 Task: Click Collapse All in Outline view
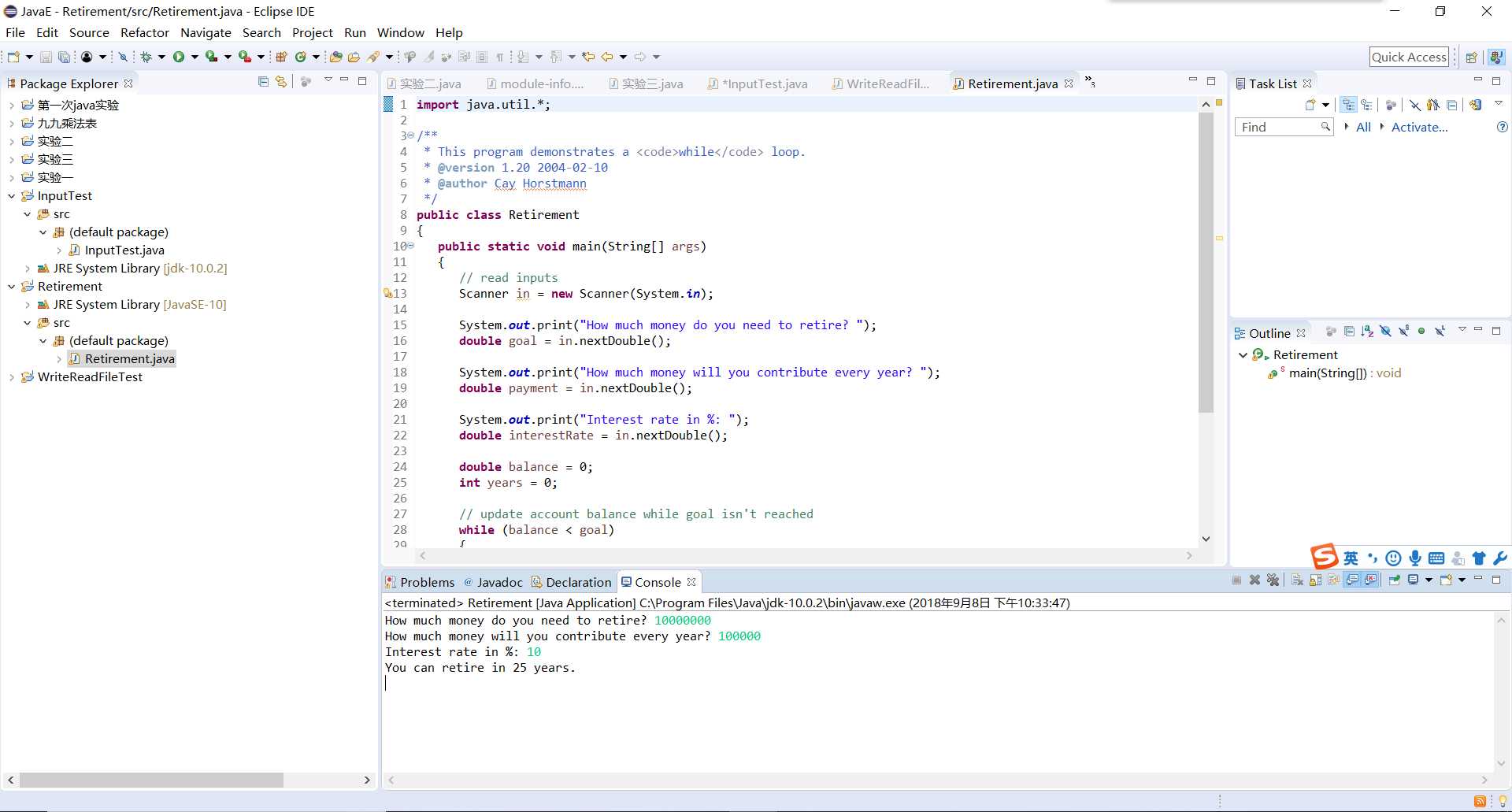click(1349, 331)
